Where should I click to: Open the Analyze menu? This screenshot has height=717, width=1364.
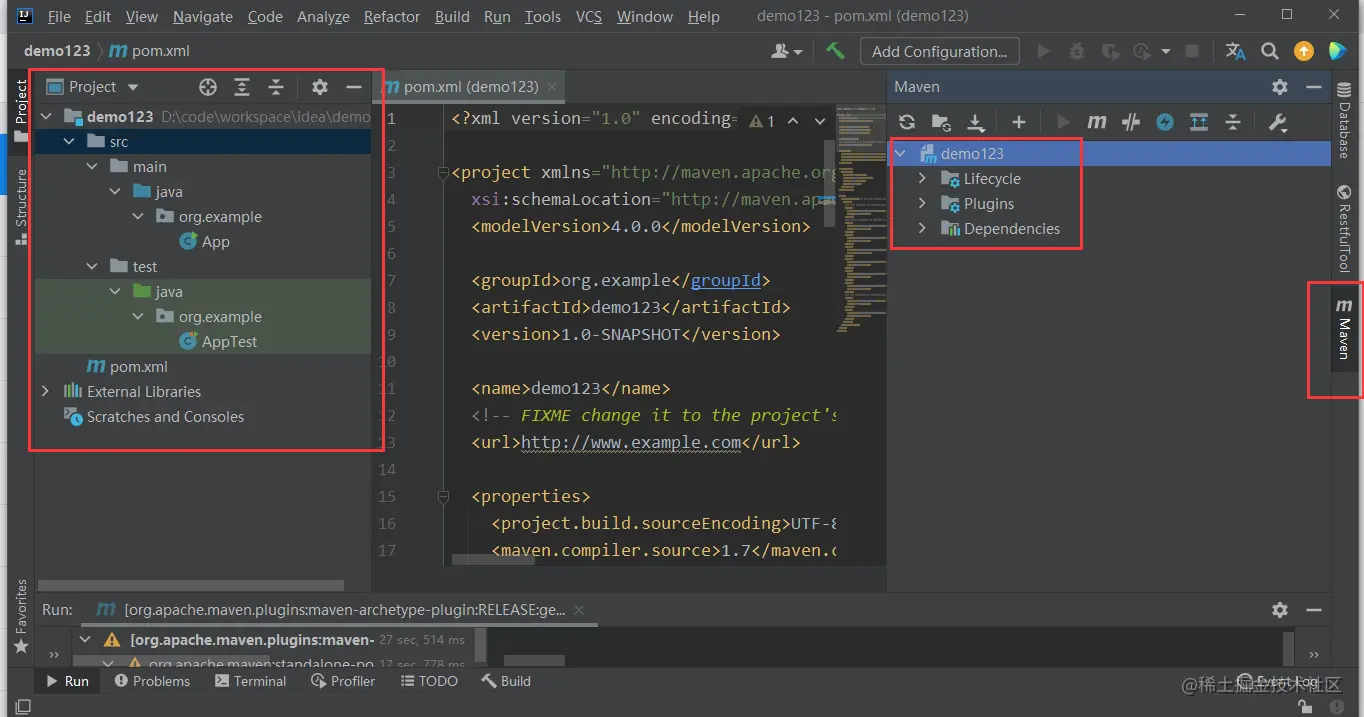(x=324, y=17)
